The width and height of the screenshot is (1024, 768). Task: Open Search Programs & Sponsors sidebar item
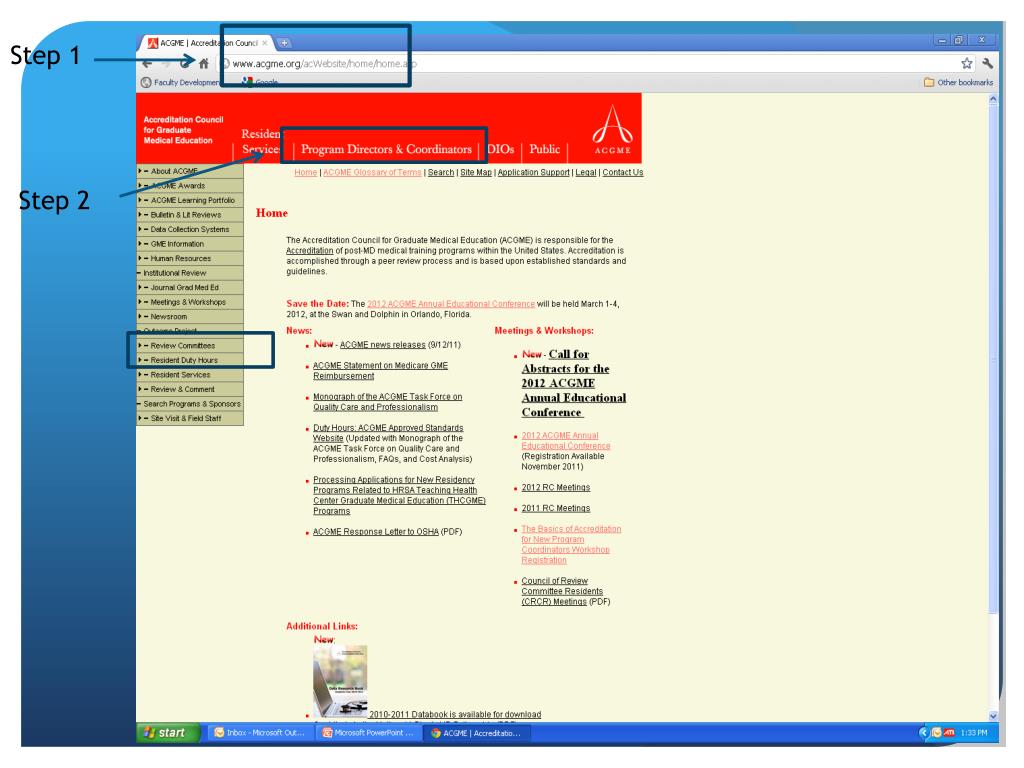tap(190, 404)
